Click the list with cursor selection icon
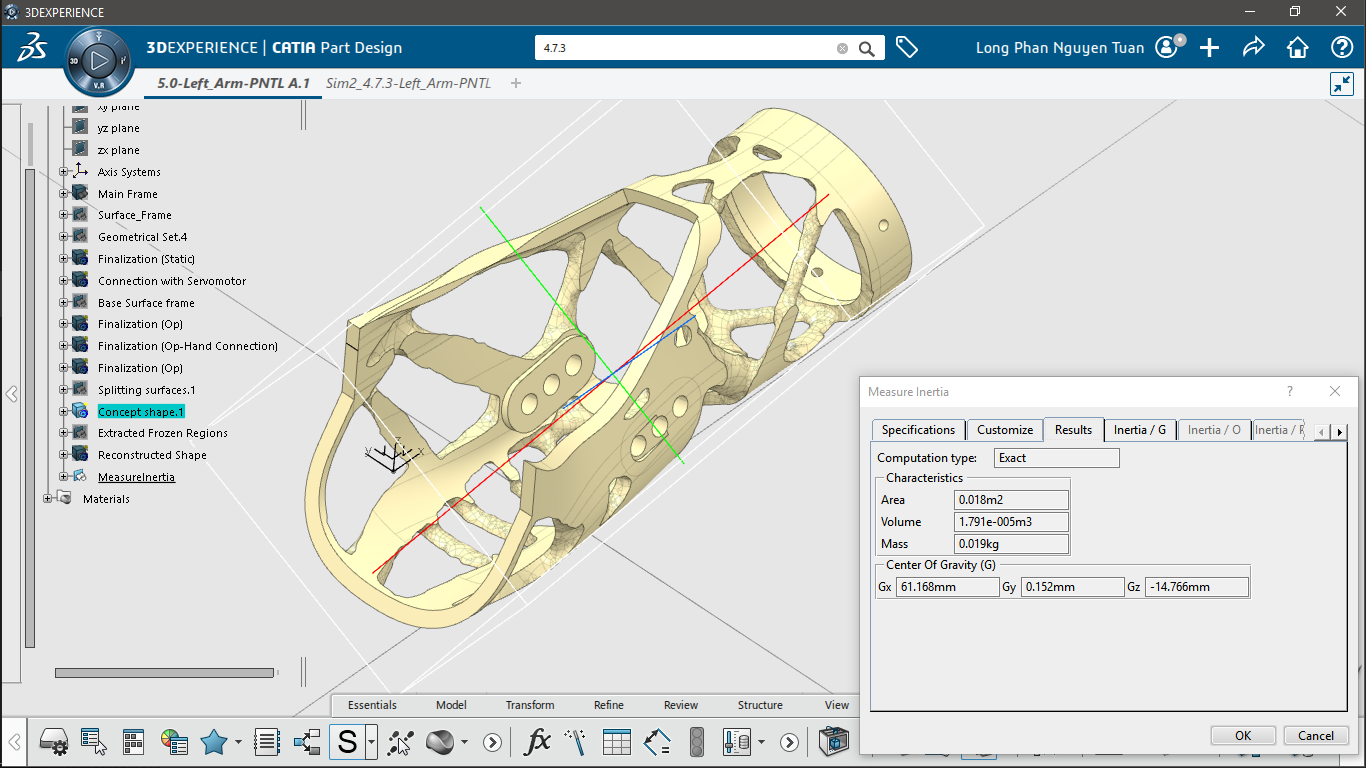 (94, 742)
